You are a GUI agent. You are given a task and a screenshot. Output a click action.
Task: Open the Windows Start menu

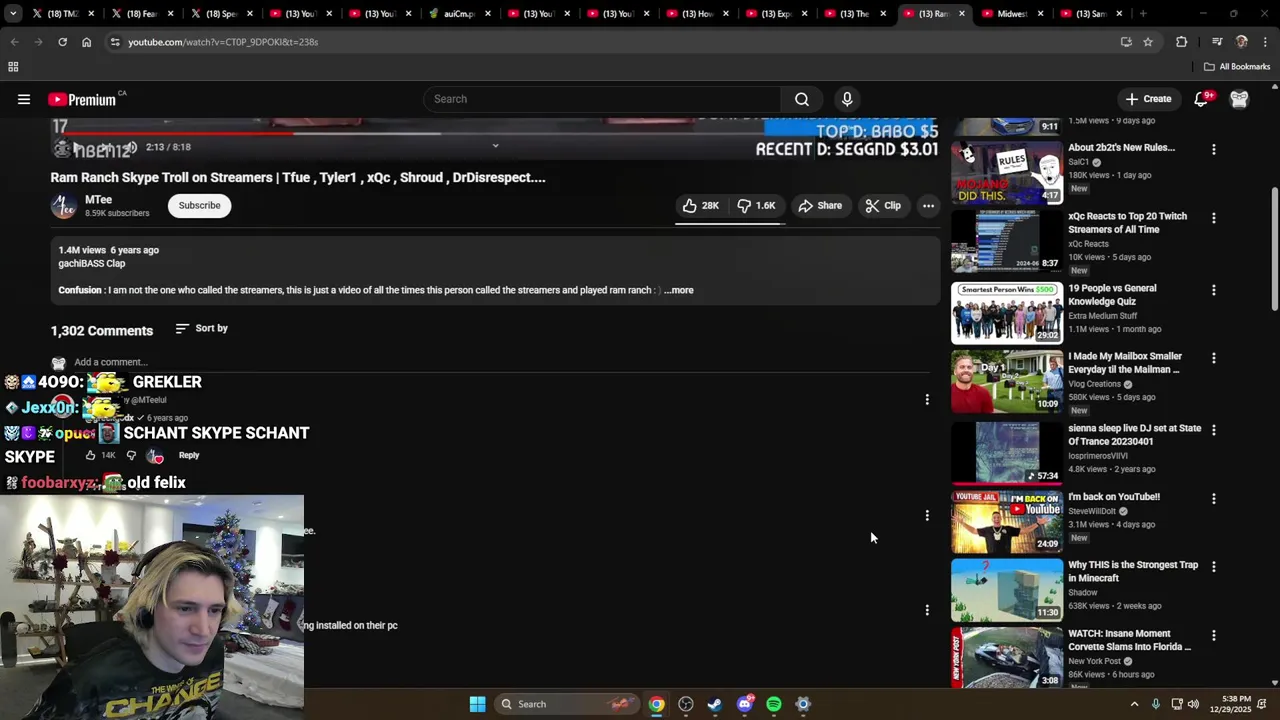tap(477, 704)
